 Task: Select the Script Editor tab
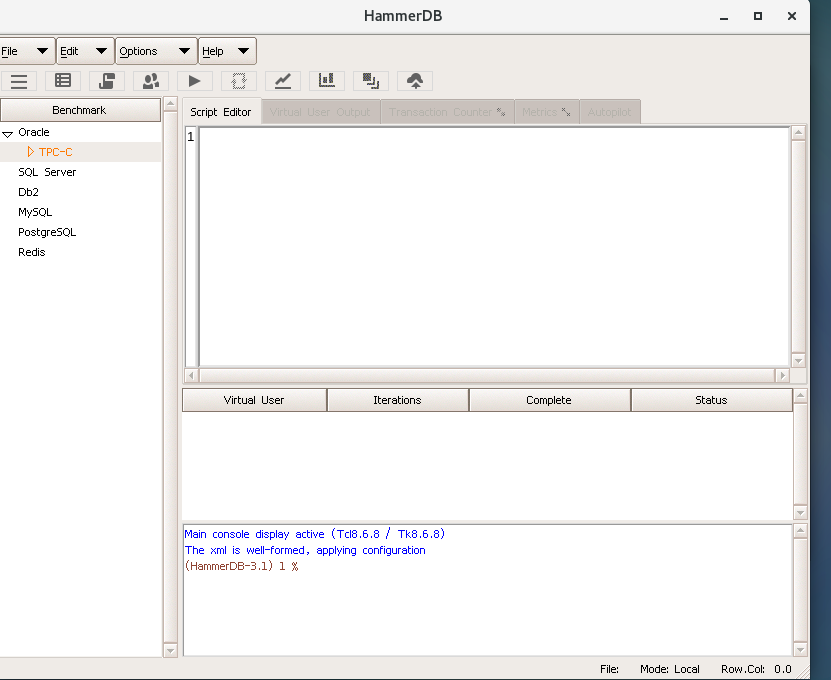click(221, 112)
